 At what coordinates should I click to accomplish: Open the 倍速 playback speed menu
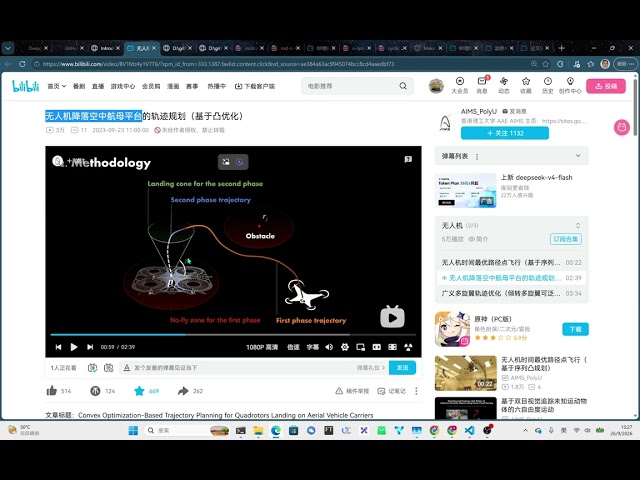[293, 347]
